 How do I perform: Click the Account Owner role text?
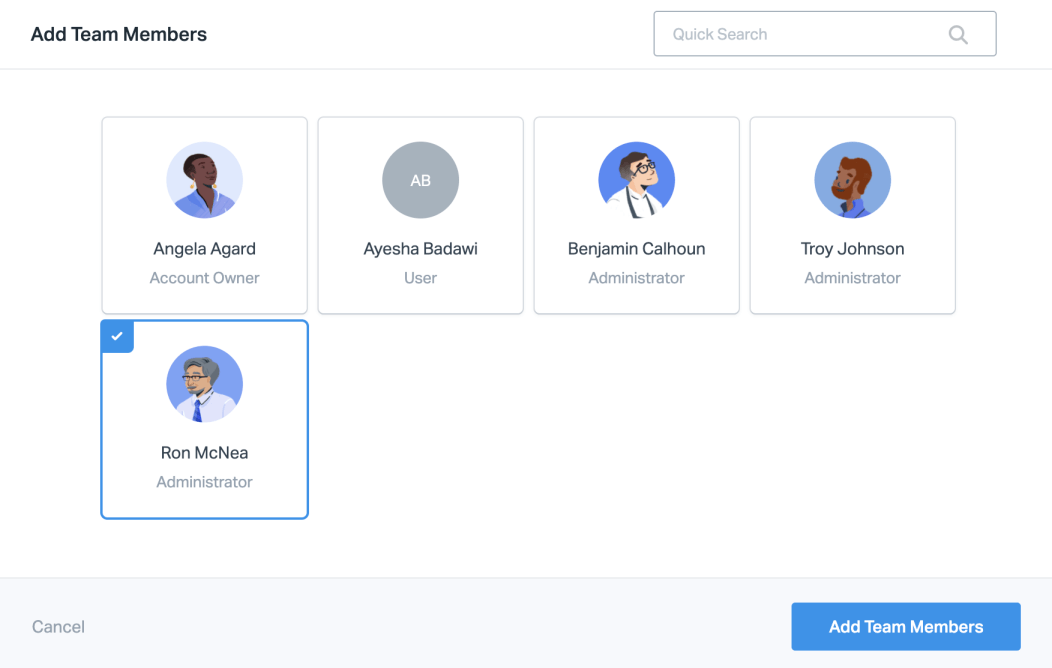pyautogui.click(x=205, y=278)
